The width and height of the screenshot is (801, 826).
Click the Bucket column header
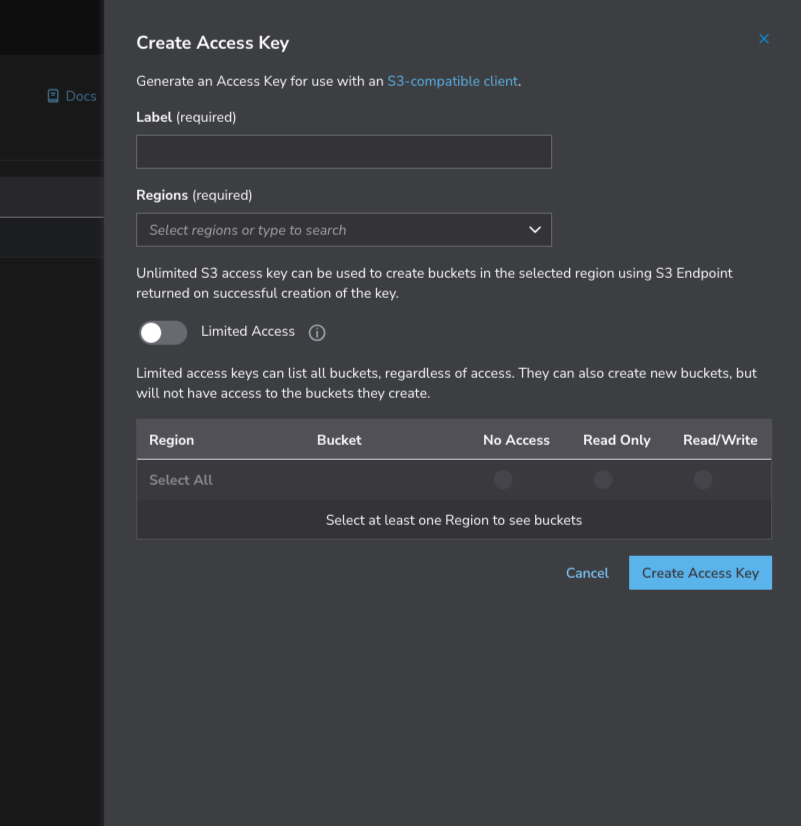(339, 440)
